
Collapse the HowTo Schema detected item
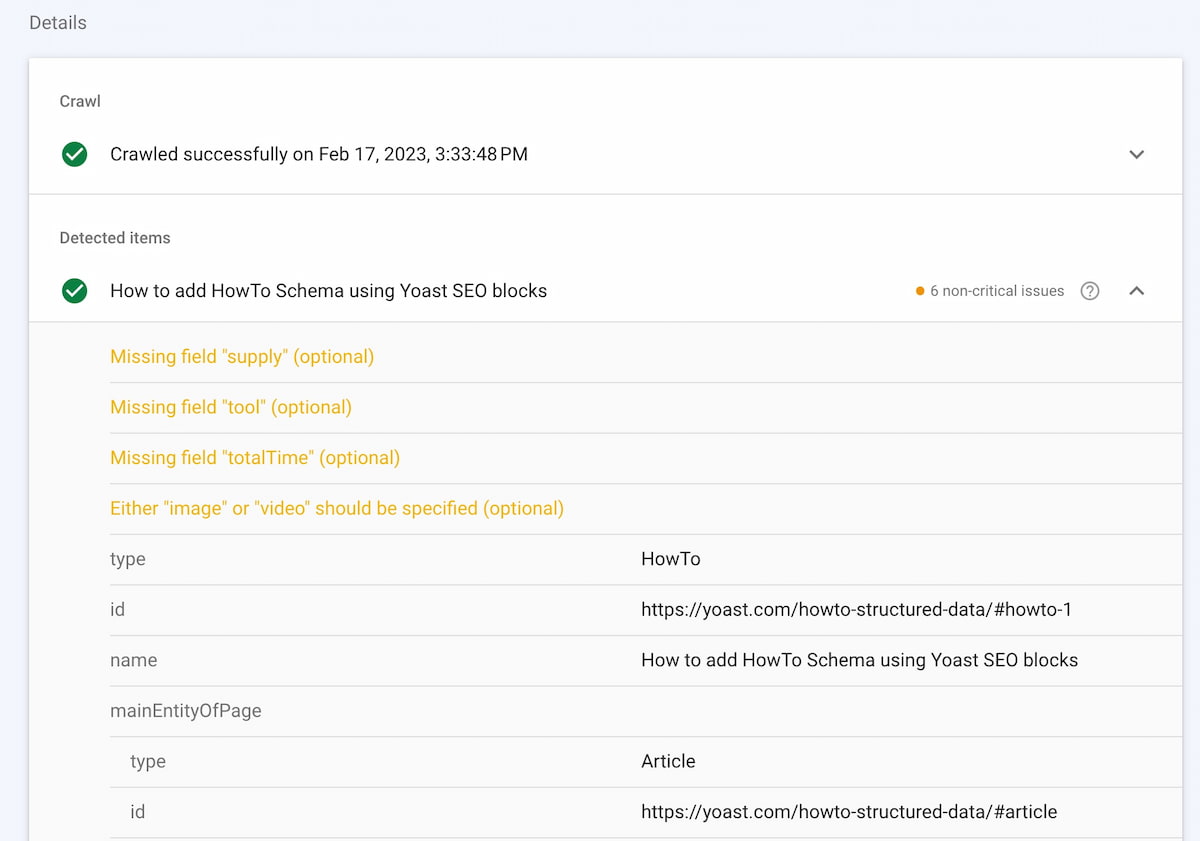[1136, 290]
